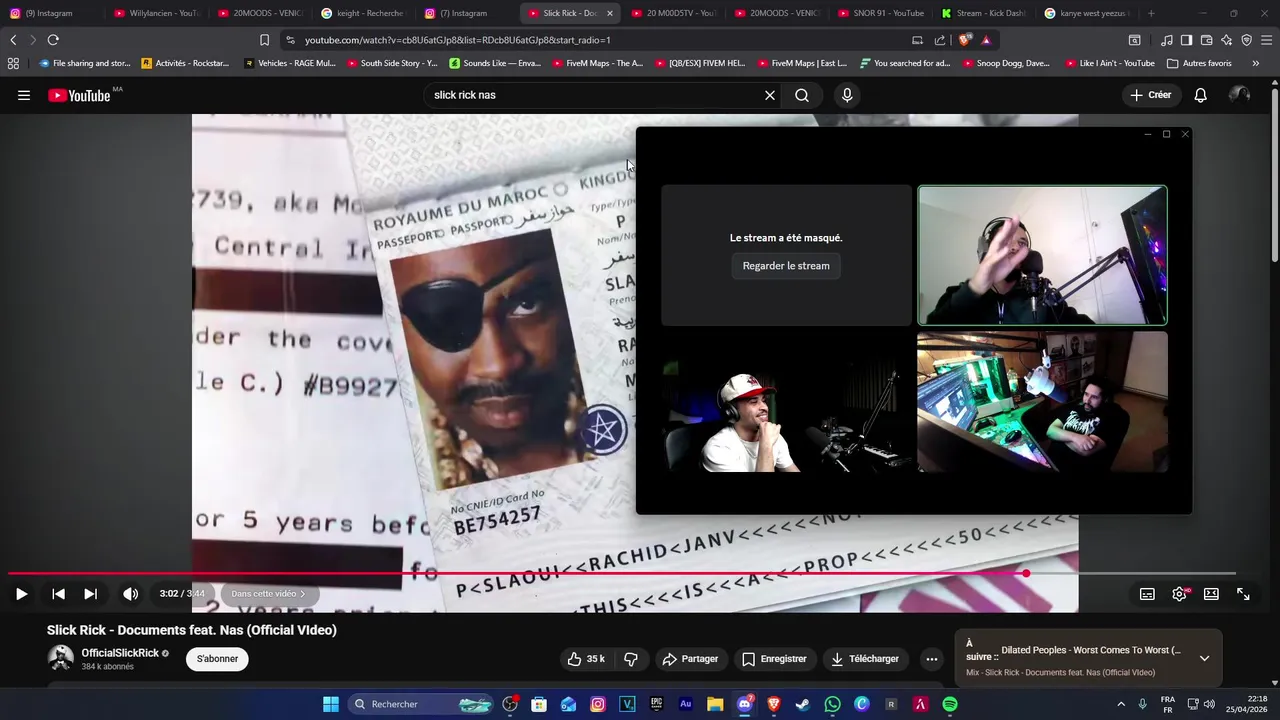Open YouTube notifications bell

coord(1200,95)
